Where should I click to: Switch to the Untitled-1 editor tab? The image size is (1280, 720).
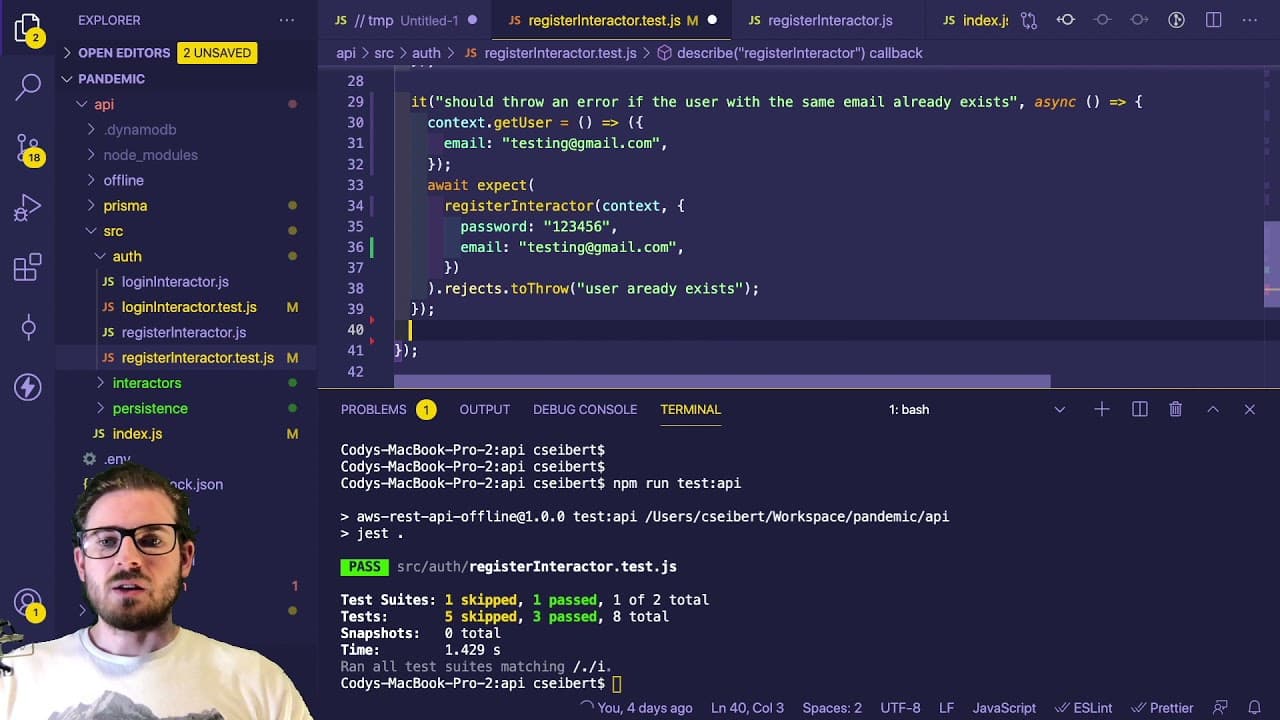click(x=406, y=20)
